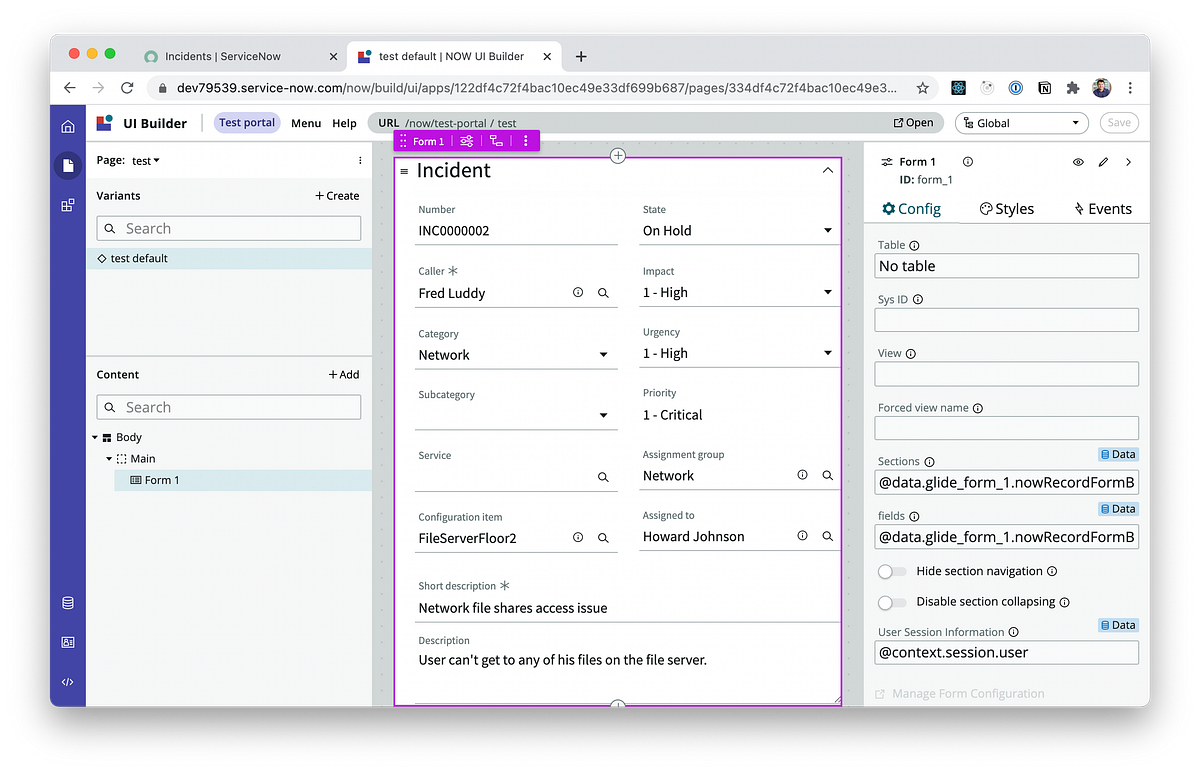
Task: Click the Open link next to the URL
Action: 913,122
